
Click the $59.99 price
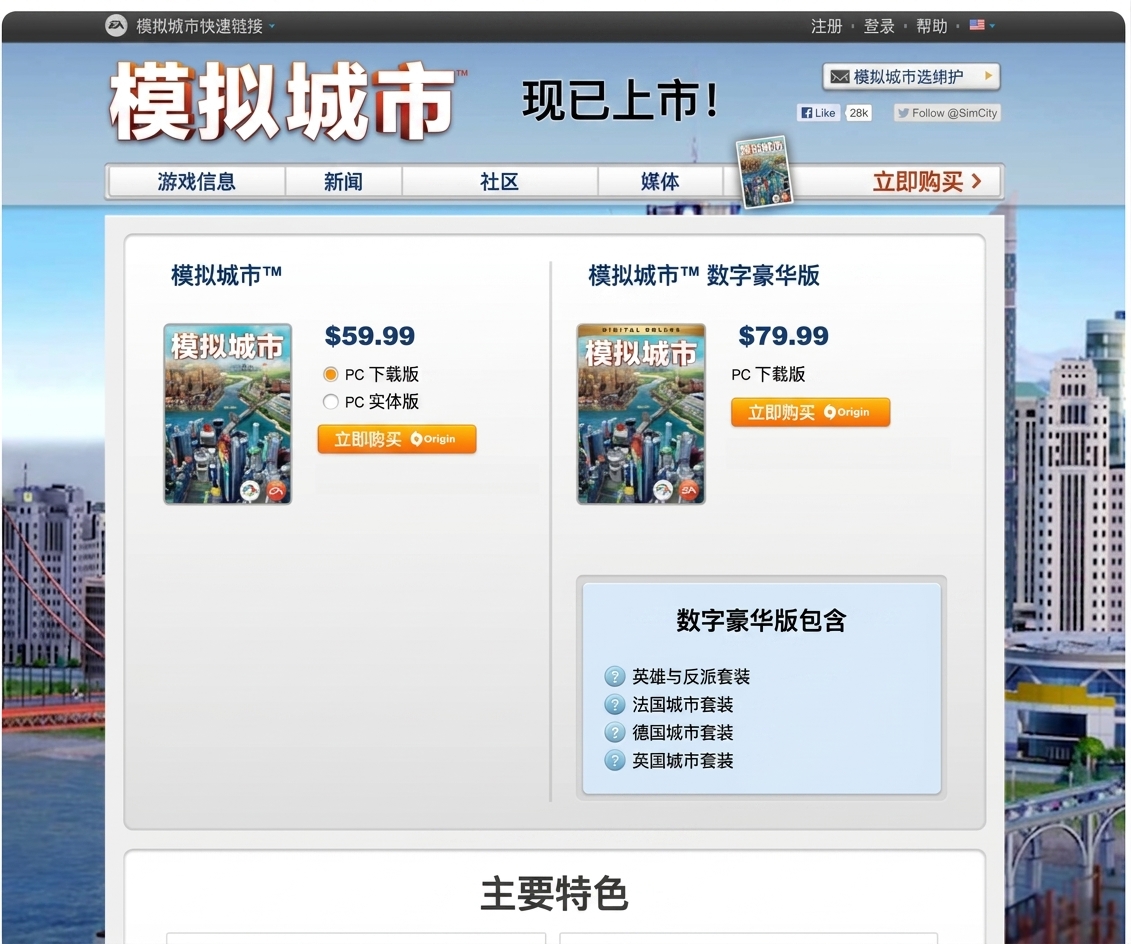(369, 335)
